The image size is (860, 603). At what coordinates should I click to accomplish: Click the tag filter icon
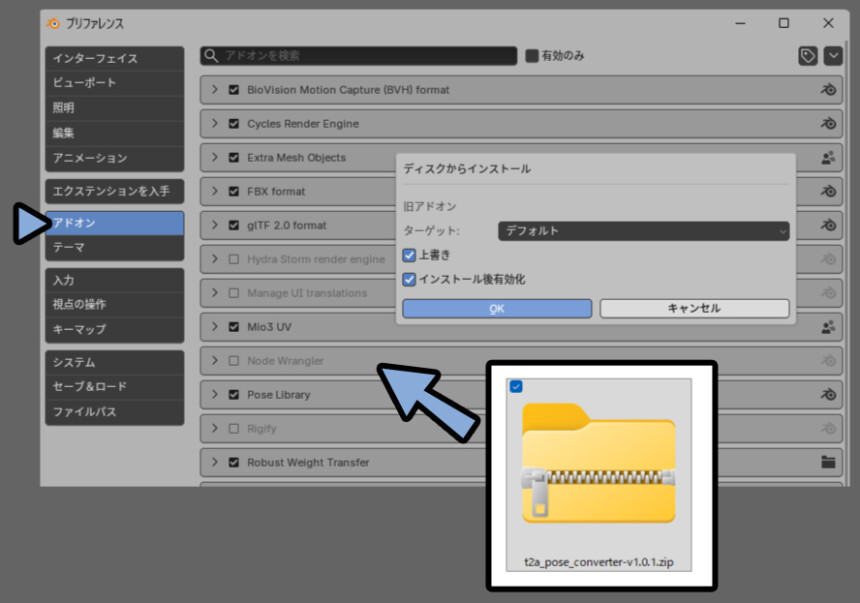pos(808,56)
